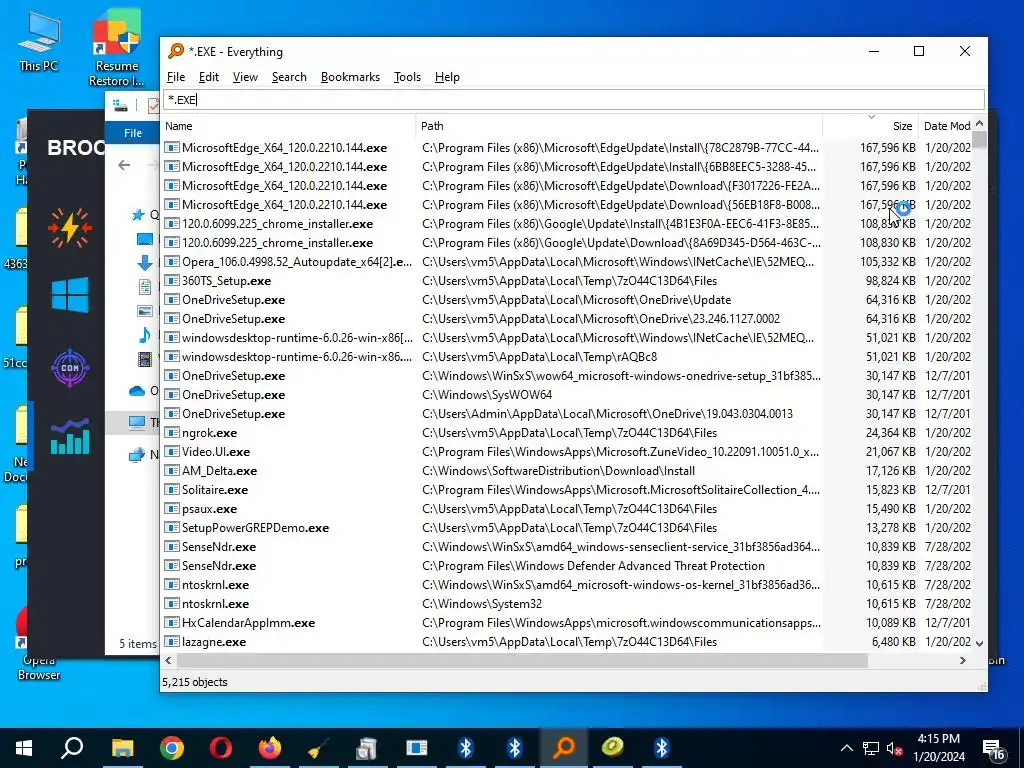This screenshot has height=768, width=1024.
Task: Select OneDrive cloud icon in File Explorer
Action: pyautogui.click(x=136, y=391)
